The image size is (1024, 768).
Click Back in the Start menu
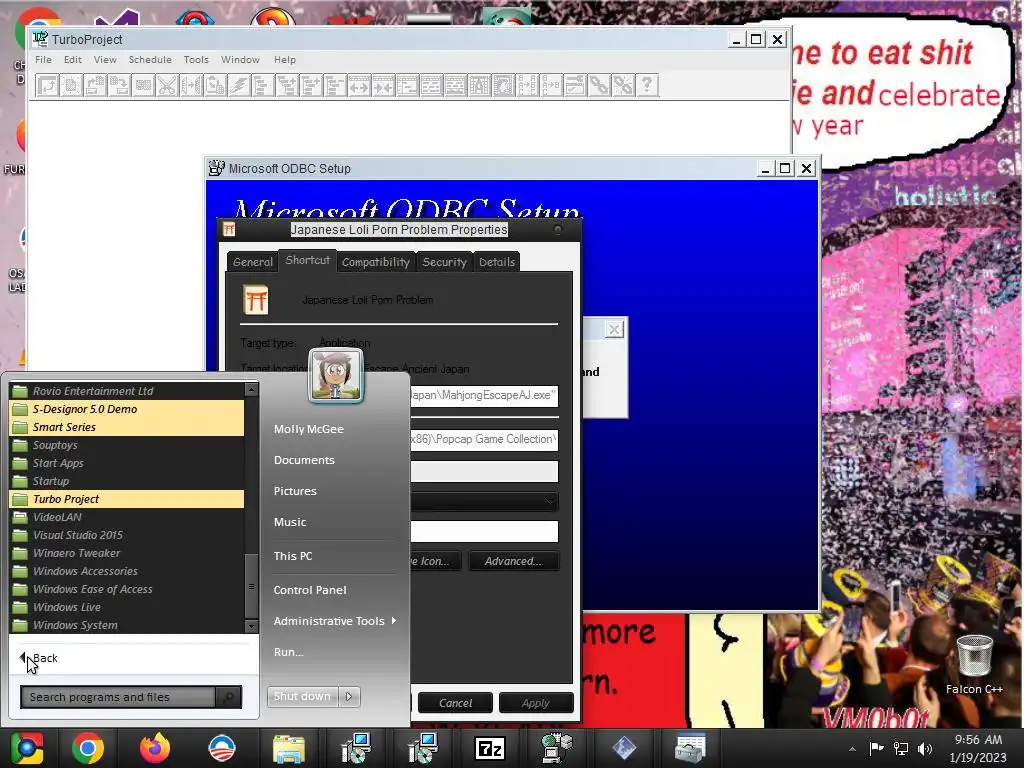pyautogui.click(x=39, y=658)
